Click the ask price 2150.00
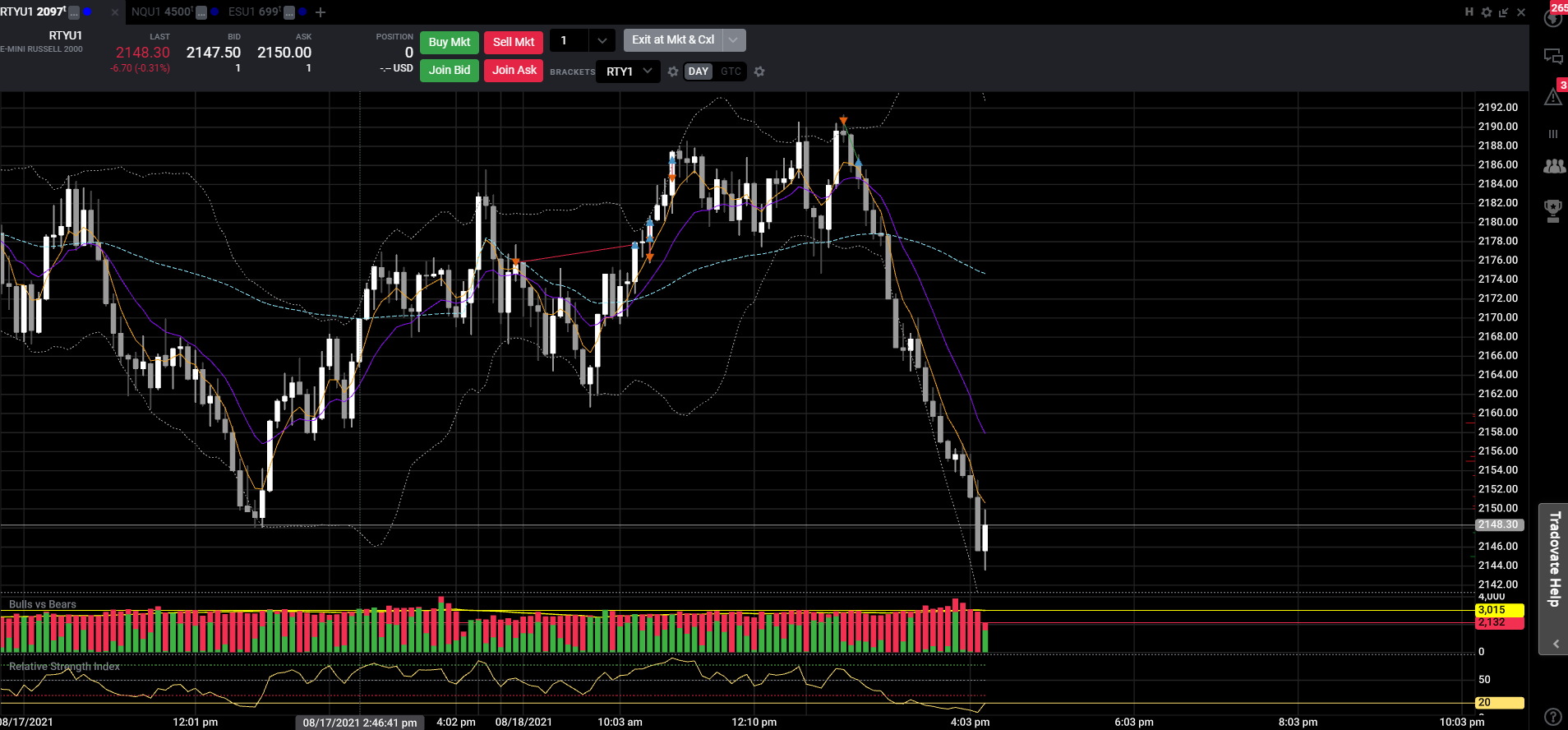Viewport: 1568px width, 730px height. tap(284, 52)
